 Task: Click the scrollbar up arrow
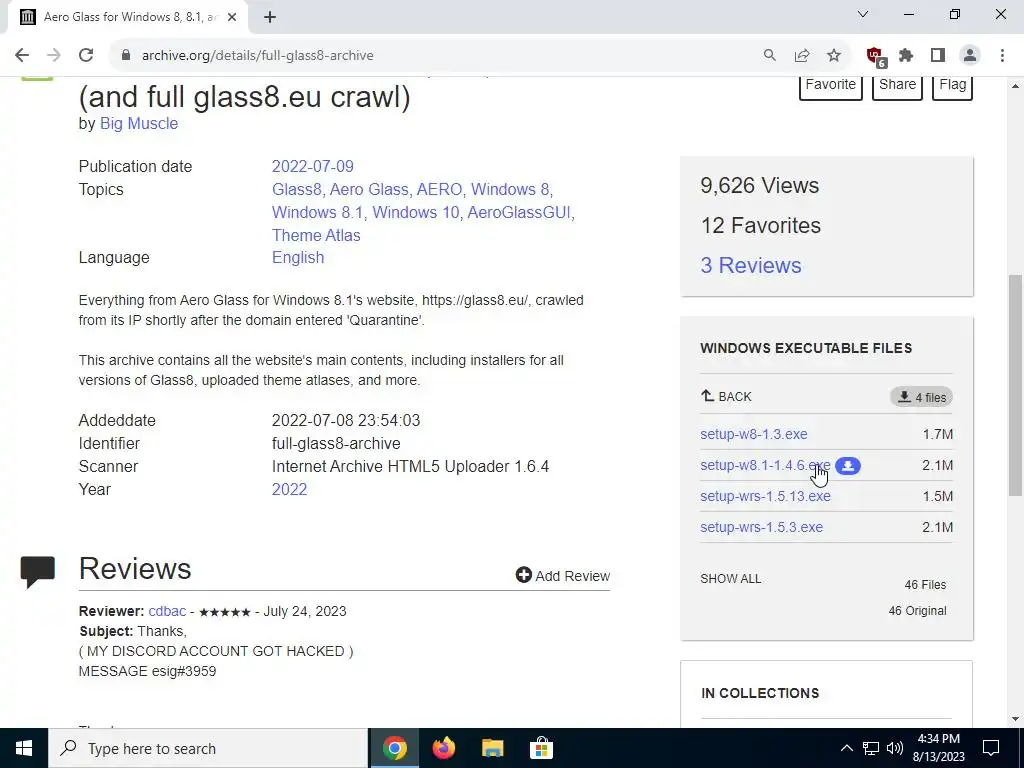point(1016,86)
